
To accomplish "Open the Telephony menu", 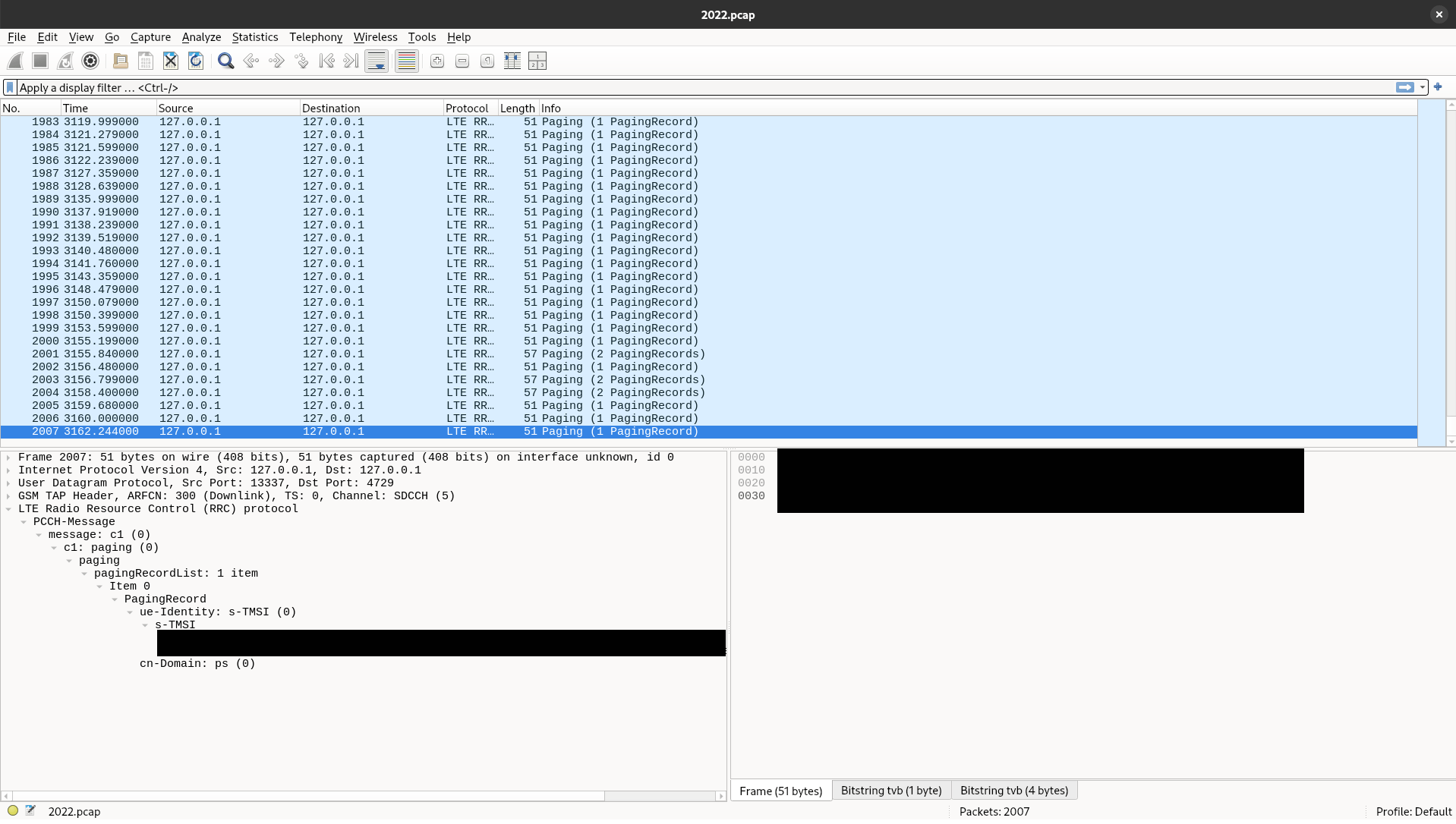I will click(315, 36).
